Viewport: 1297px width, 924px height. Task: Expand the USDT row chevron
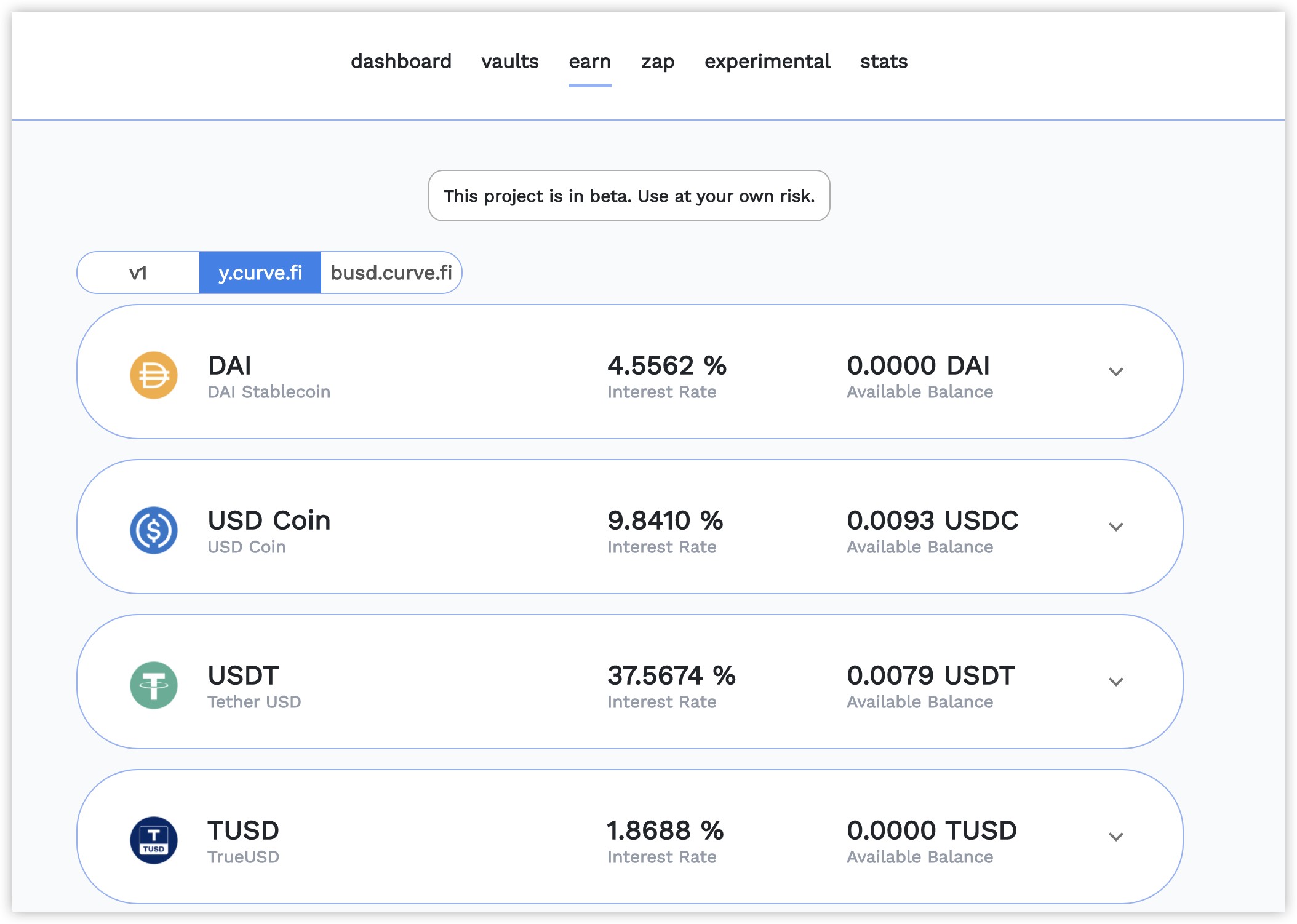pos(1116,682)
